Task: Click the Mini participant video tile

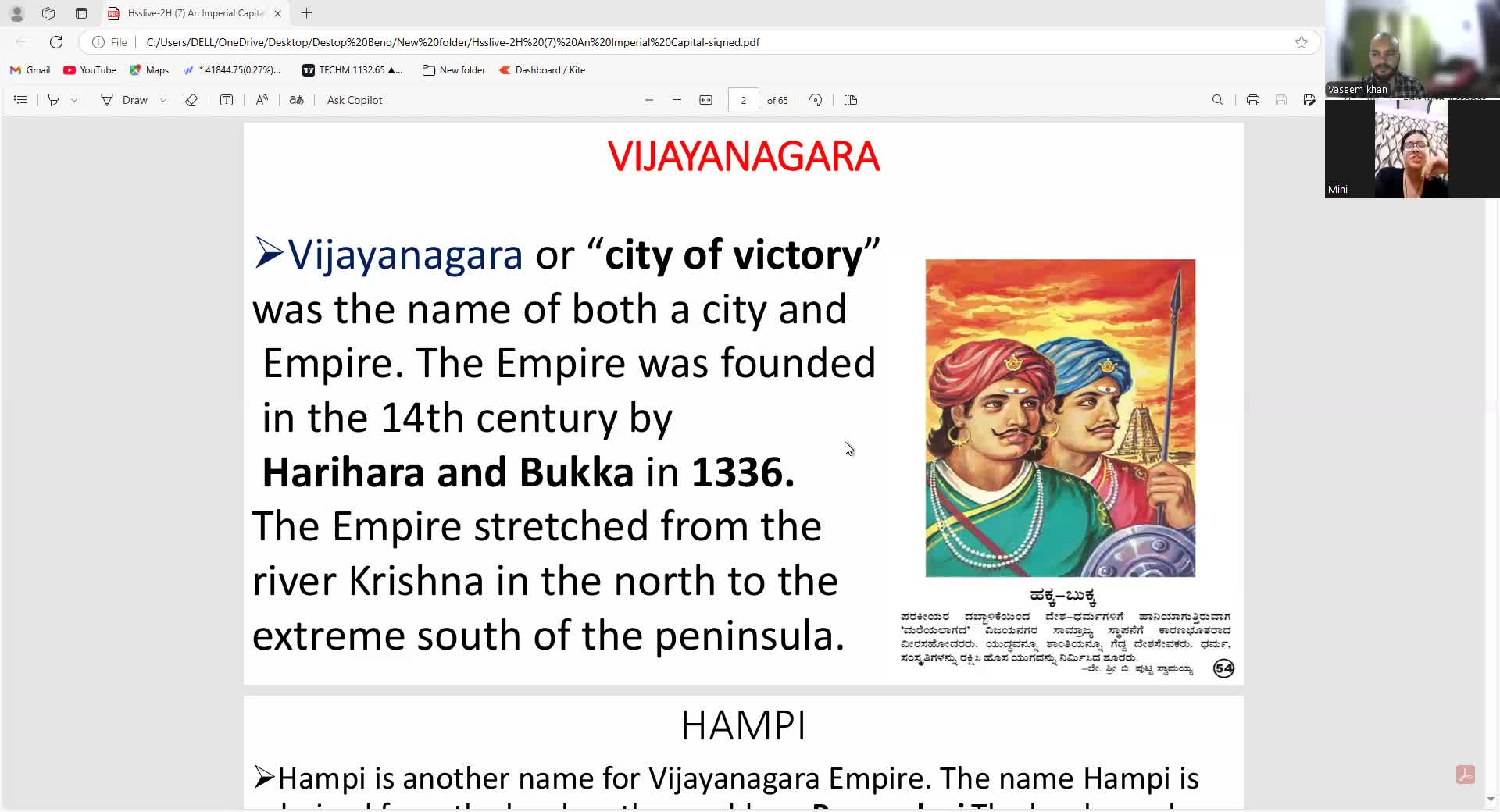Action: click(1412, 149)
